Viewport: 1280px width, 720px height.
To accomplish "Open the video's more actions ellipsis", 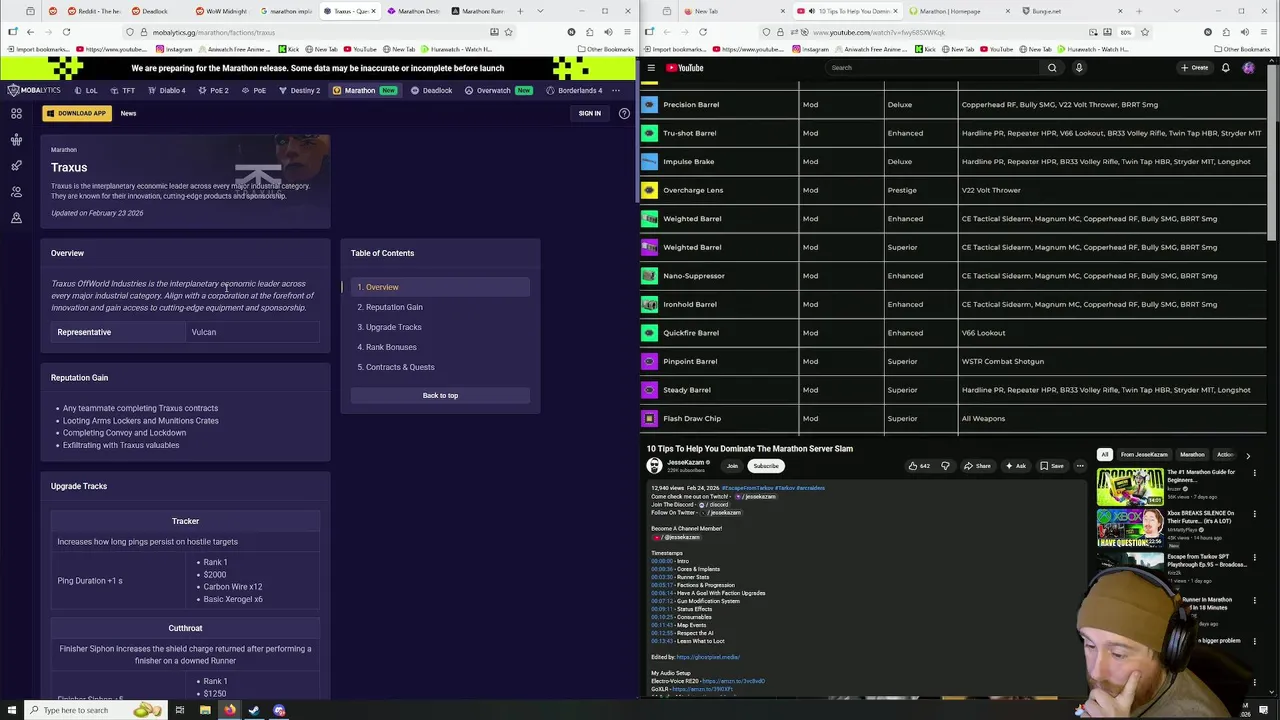I will click(1080, 466).
